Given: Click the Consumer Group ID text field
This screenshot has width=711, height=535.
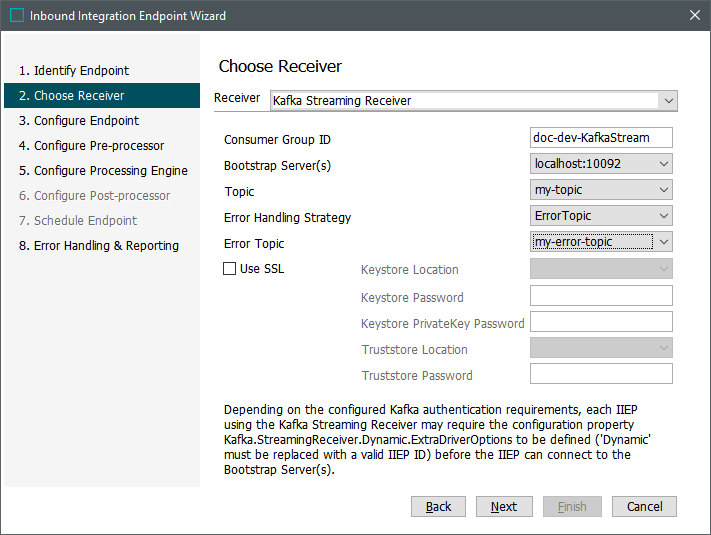Looking at the screenshot, I should coord(601,137).
